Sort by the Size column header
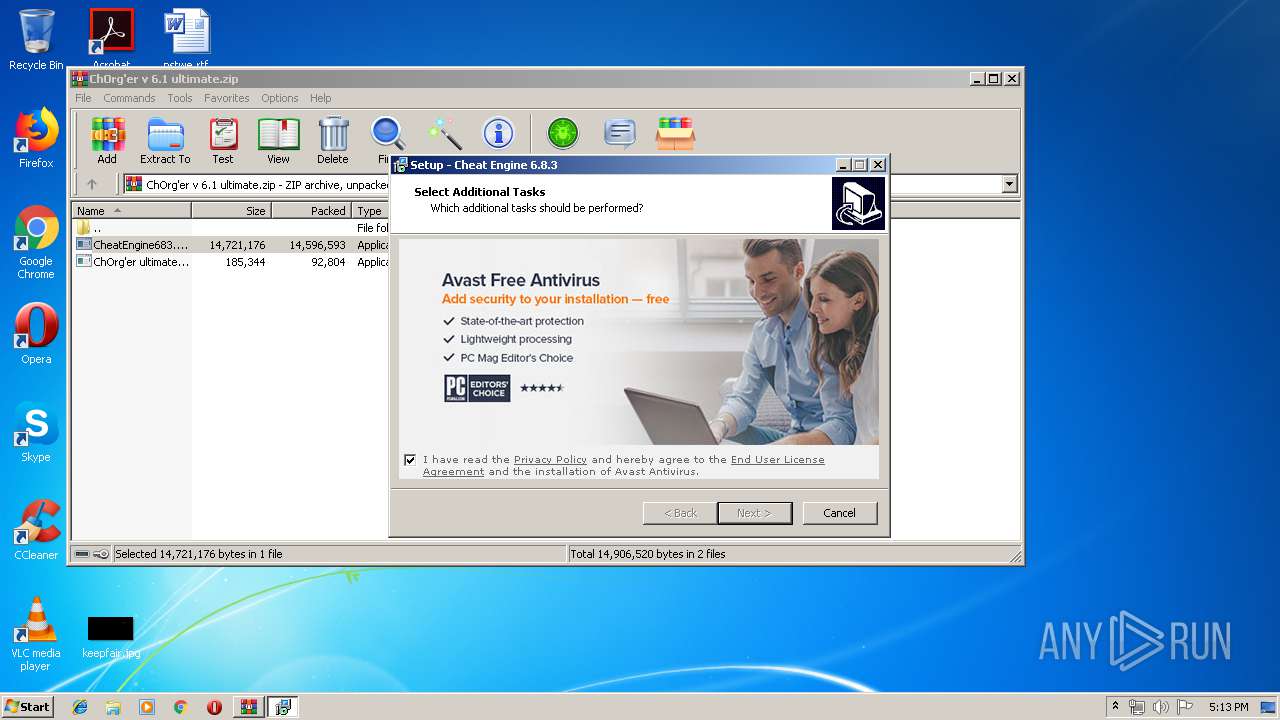 pos(232,211)
